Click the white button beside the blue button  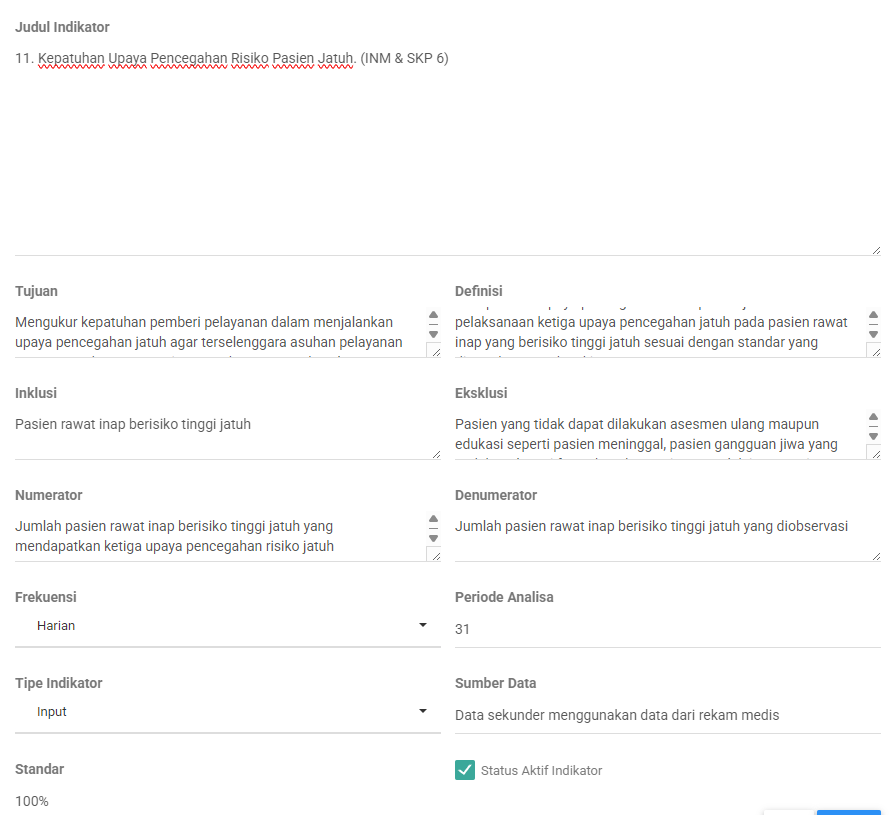[789, 811]
